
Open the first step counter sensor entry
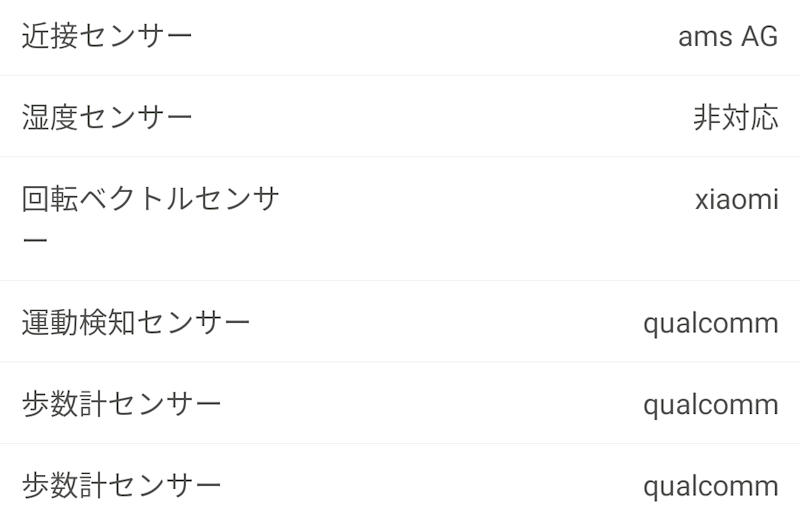point(400,405)
